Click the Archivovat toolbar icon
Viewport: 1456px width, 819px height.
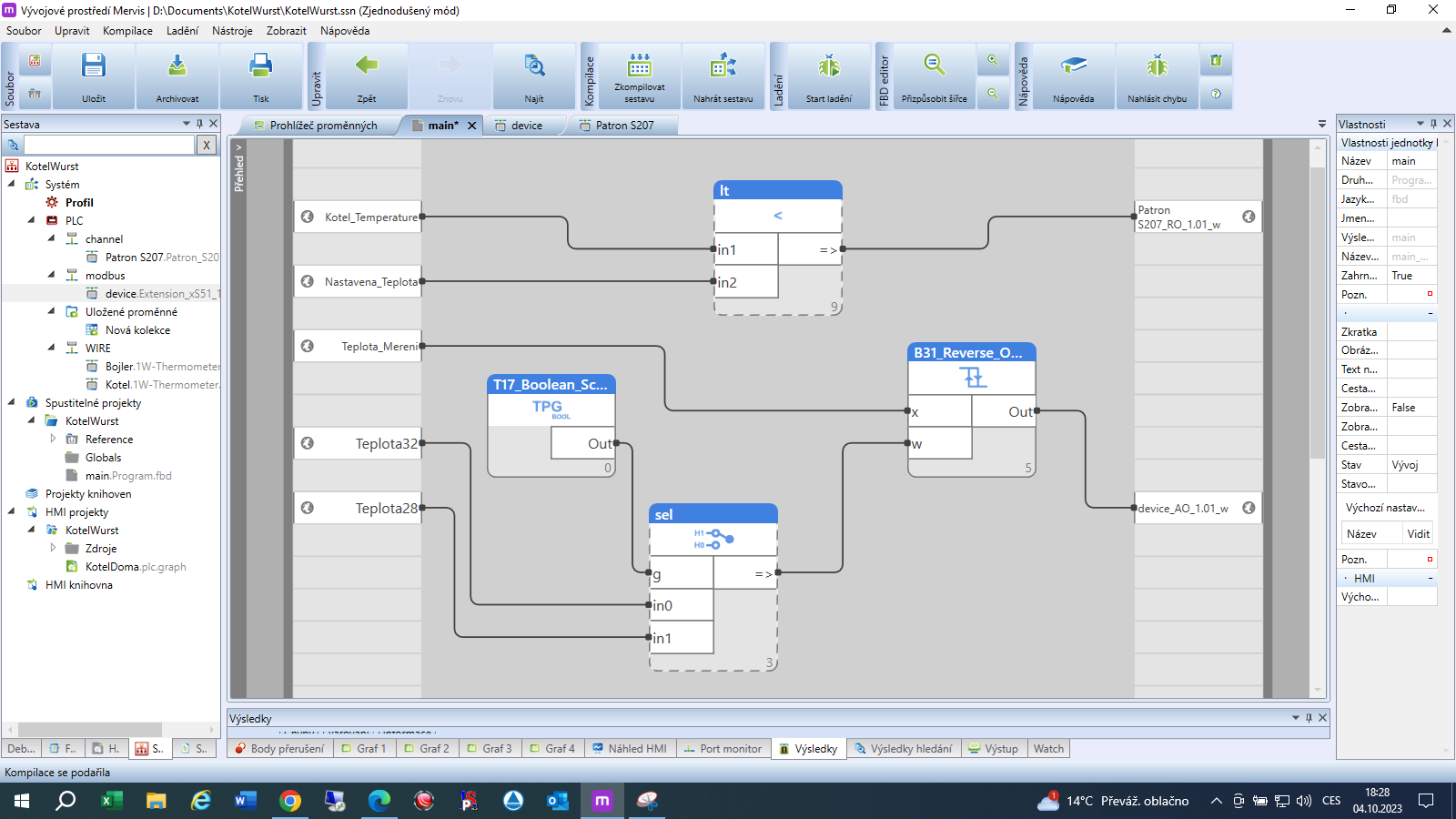click(x=177, y=66)
